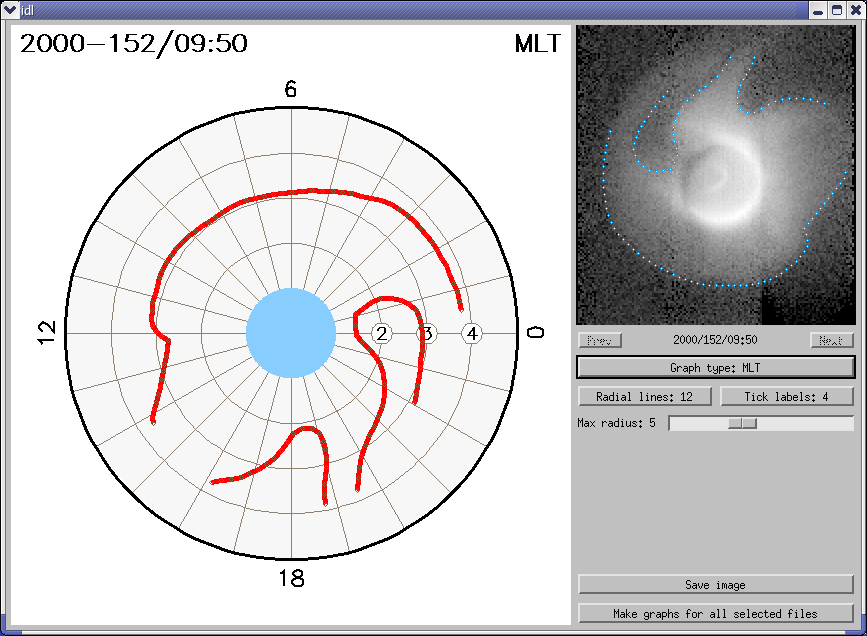867x636 pixels.
Task: Make graphs for all selected files
Action: click(715, 613)
